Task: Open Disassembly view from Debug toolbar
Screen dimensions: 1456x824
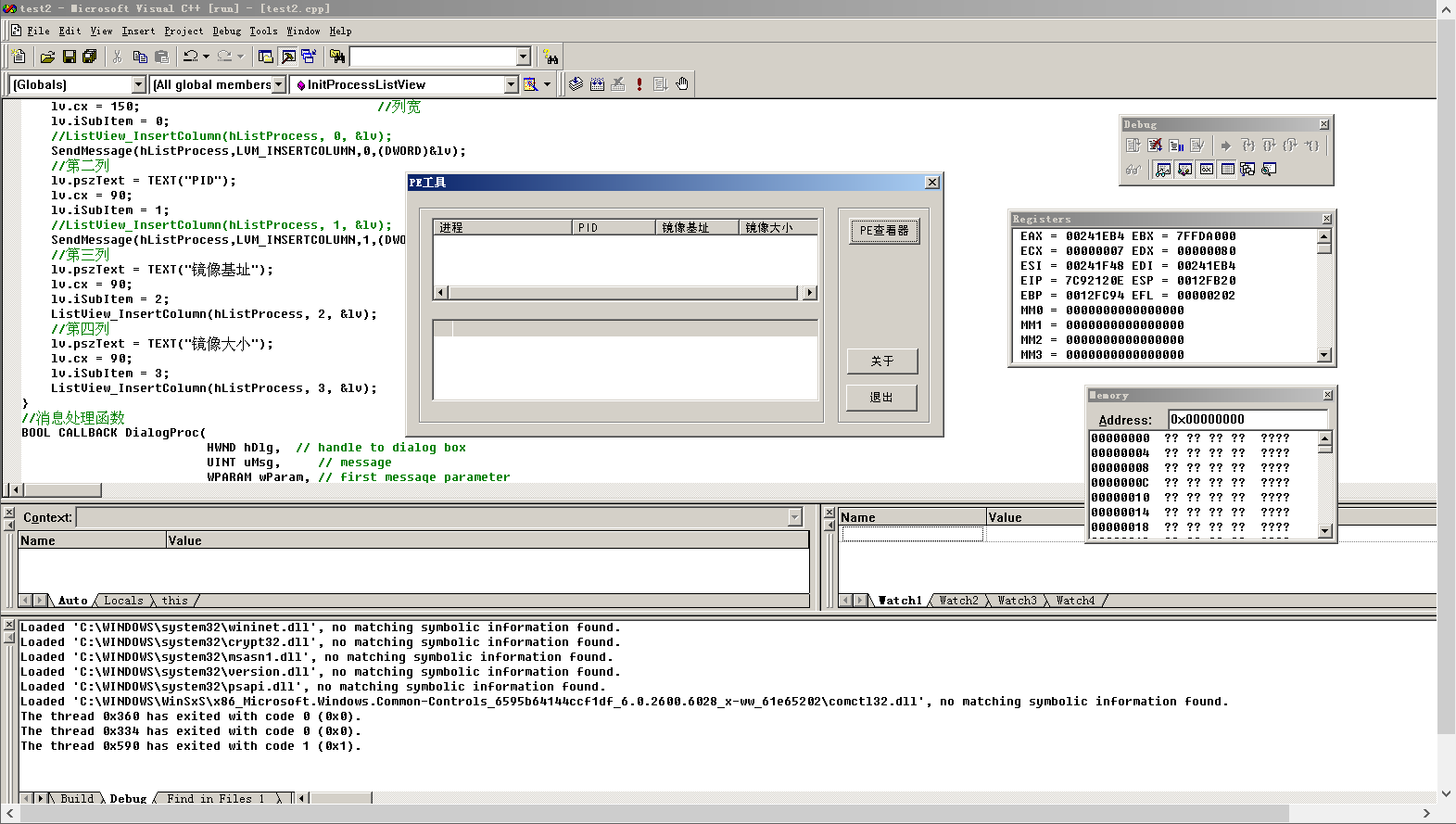Action: point(1269,169)
